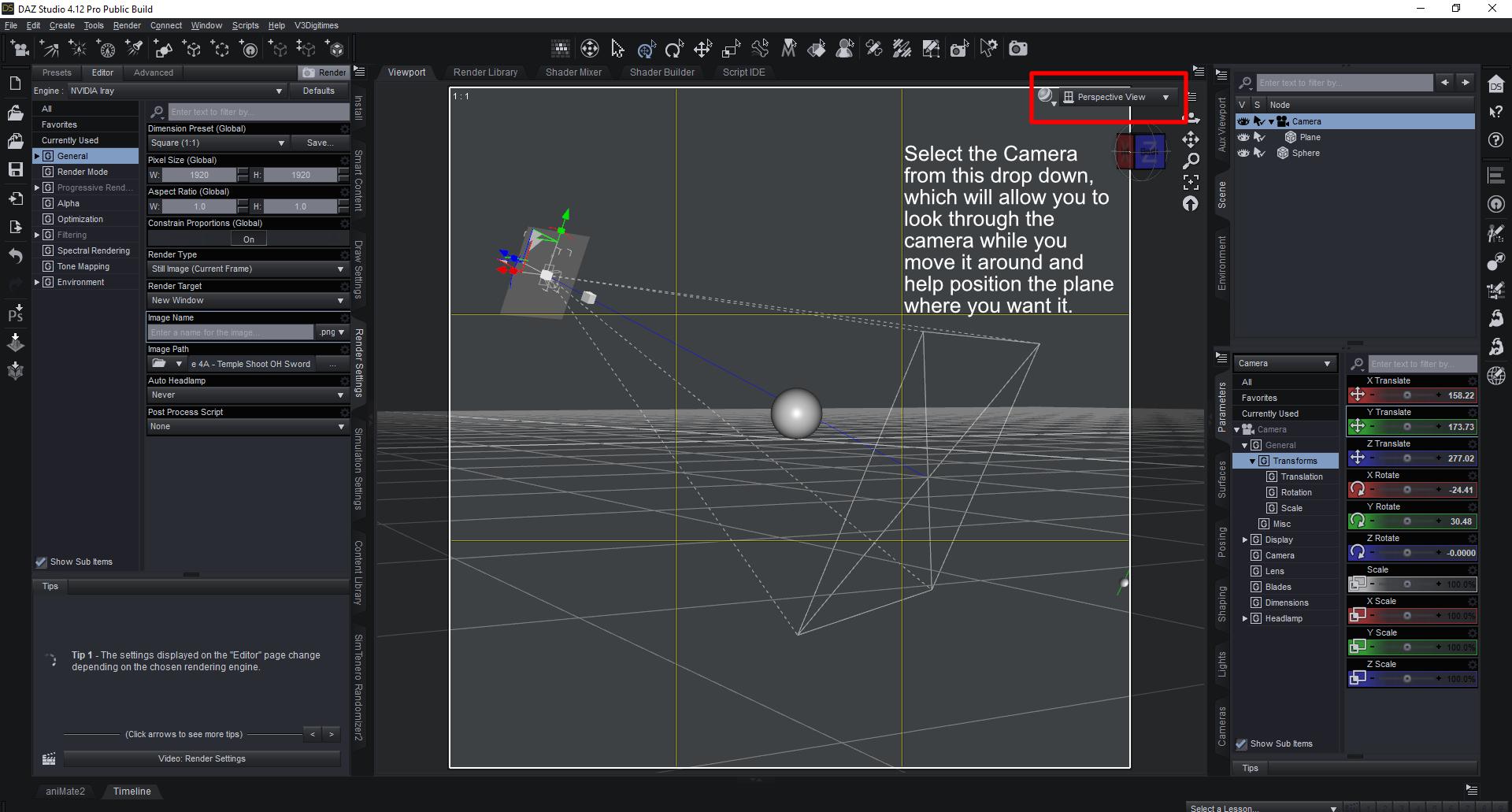The width and height of the screenshot is (1512, 812).
Task: Create a new primitive shape
Action: tap(163, 49)
